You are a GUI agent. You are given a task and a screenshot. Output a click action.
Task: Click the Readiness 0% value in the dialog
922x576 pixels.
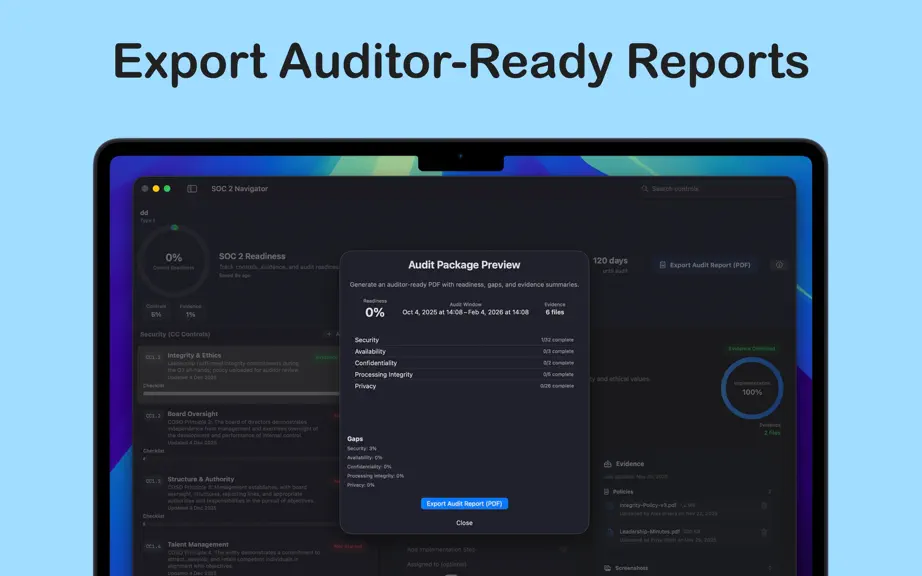coord(375,313)
